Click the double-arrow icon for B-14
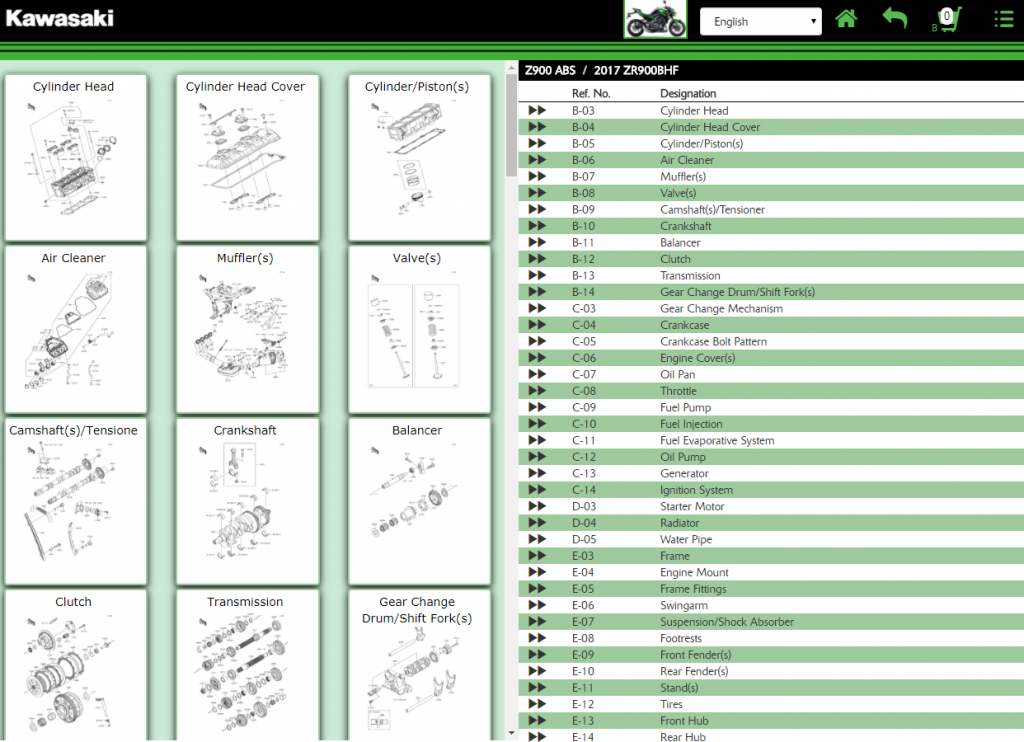Screen dimensions: 1024x742 [x=537, y=292]
